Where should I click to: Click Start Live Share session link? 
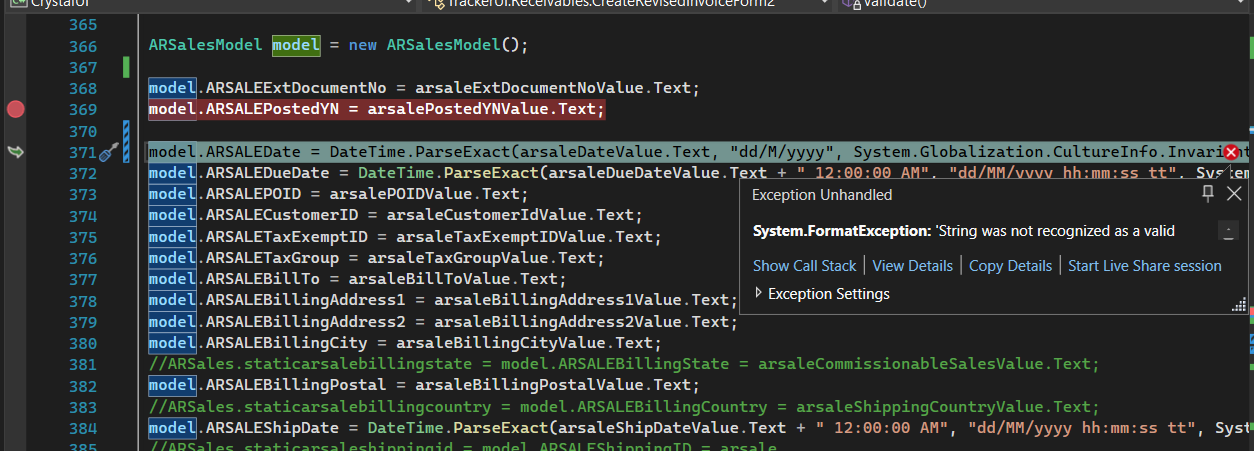(x=1144, y=266)
